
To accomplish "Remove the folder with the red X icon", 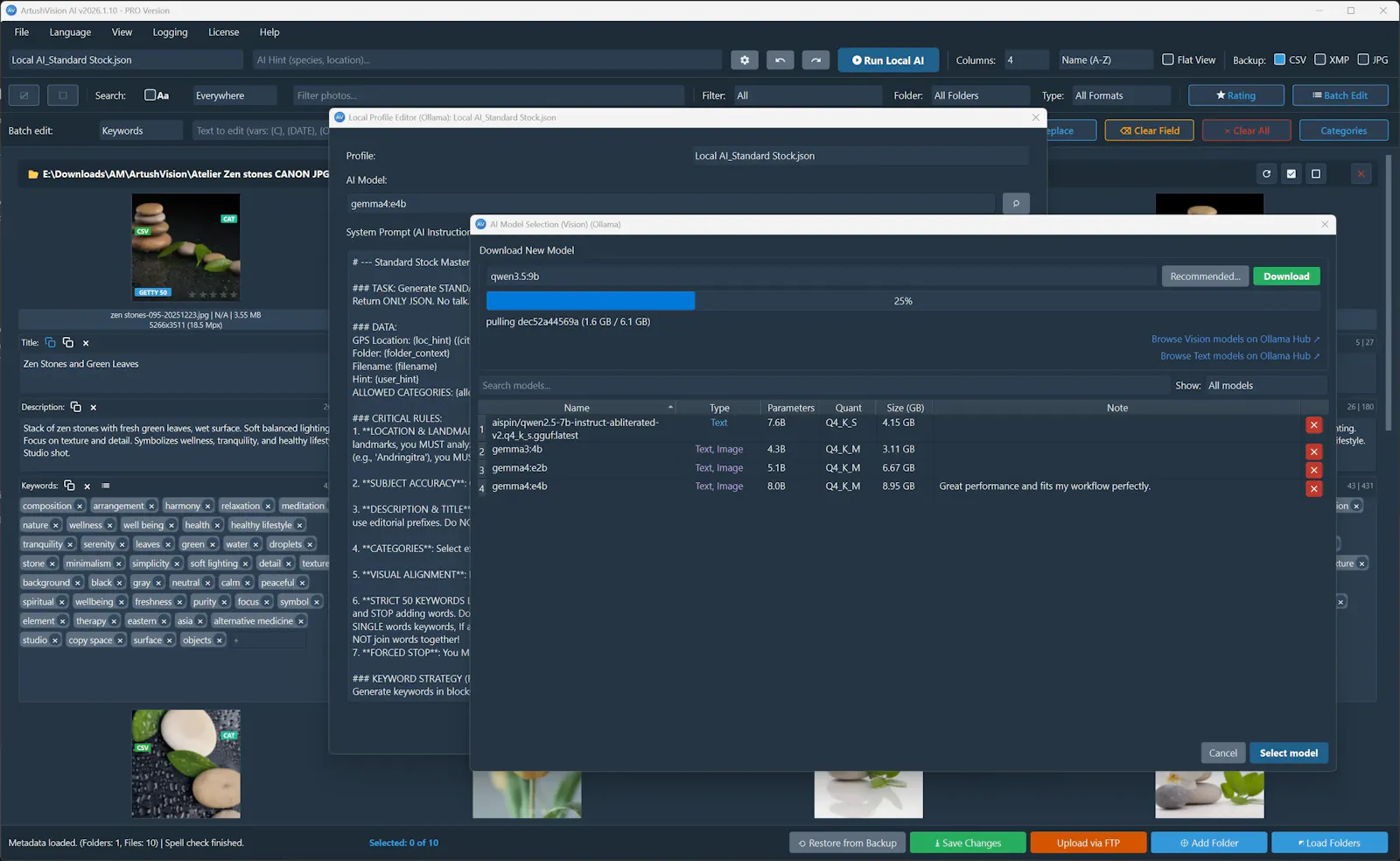I will coord(1361,174).
